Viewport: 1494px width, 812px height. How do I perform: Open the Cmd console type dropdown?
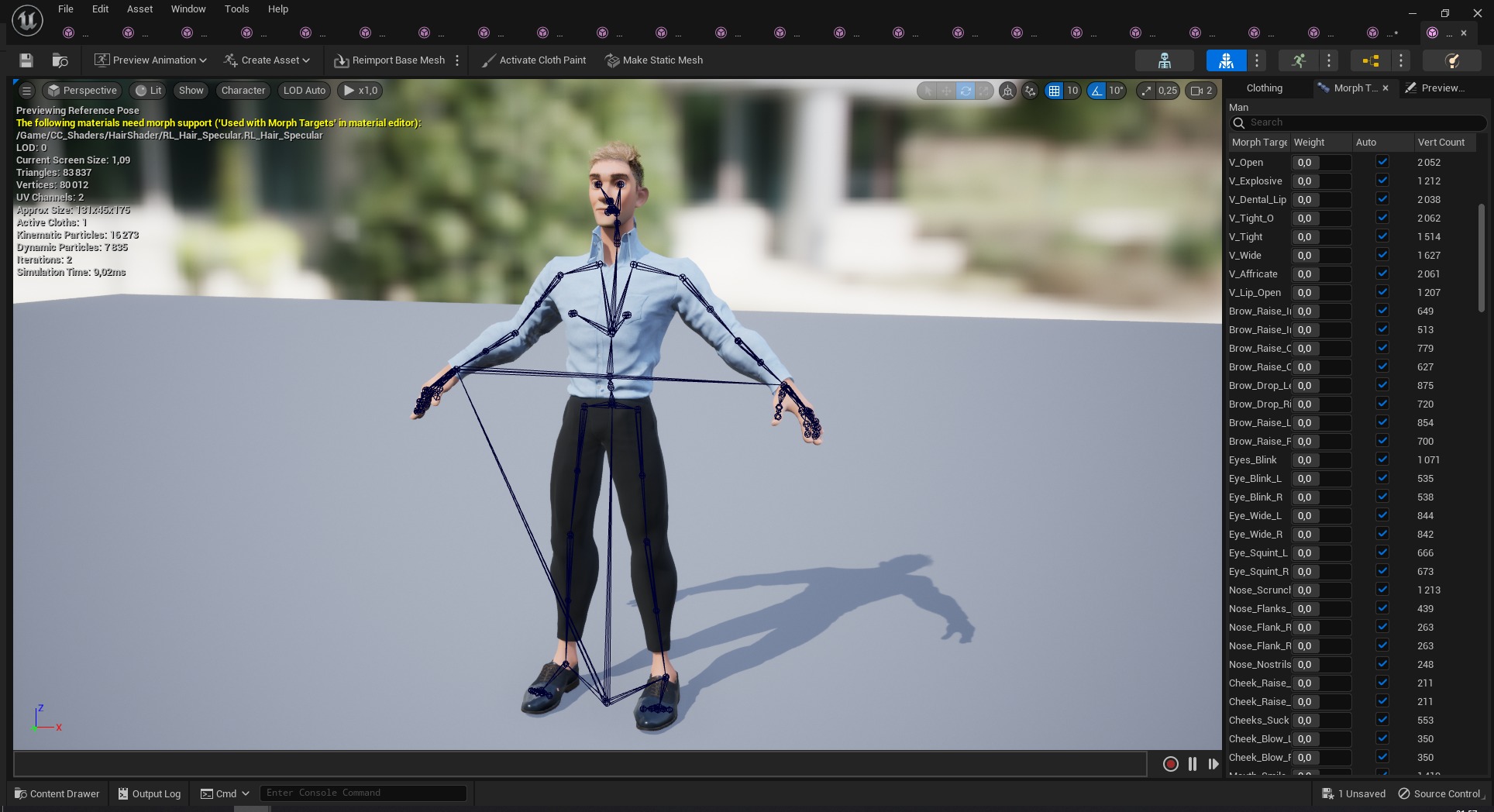click(225, 793)
